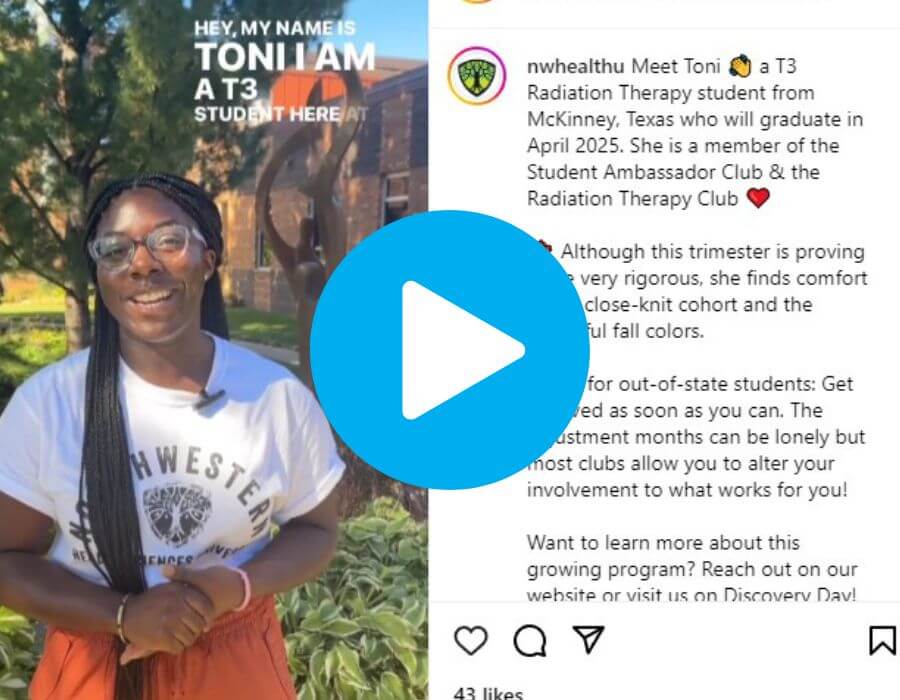This screenshot has height=700, width=900.
Task: Click the nwhealthu username link
Action: tap(575, 66)
